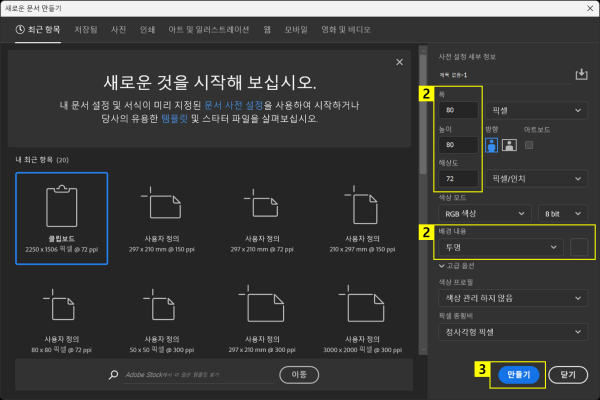Screen dimensions: 600x400
Task: Click the save preset icon beside document name
Action: pyautogui.click(x=581, y=74)
